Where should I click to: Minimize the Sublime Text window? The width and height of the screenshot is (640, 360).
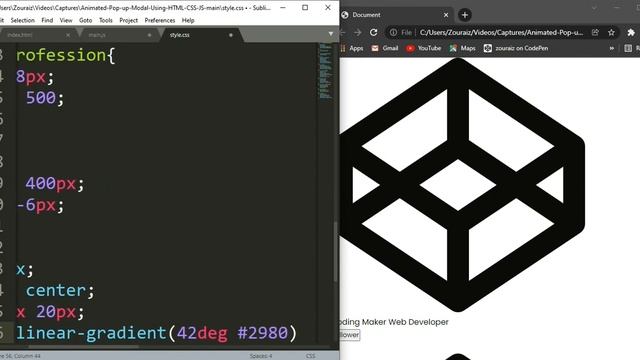[x=282, y=7]
